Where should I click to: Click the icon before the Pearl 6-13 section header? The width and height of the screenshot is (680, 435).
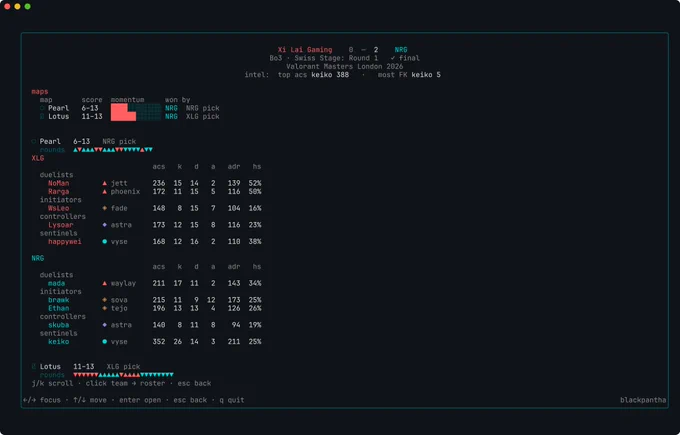(x=34, y=141)
